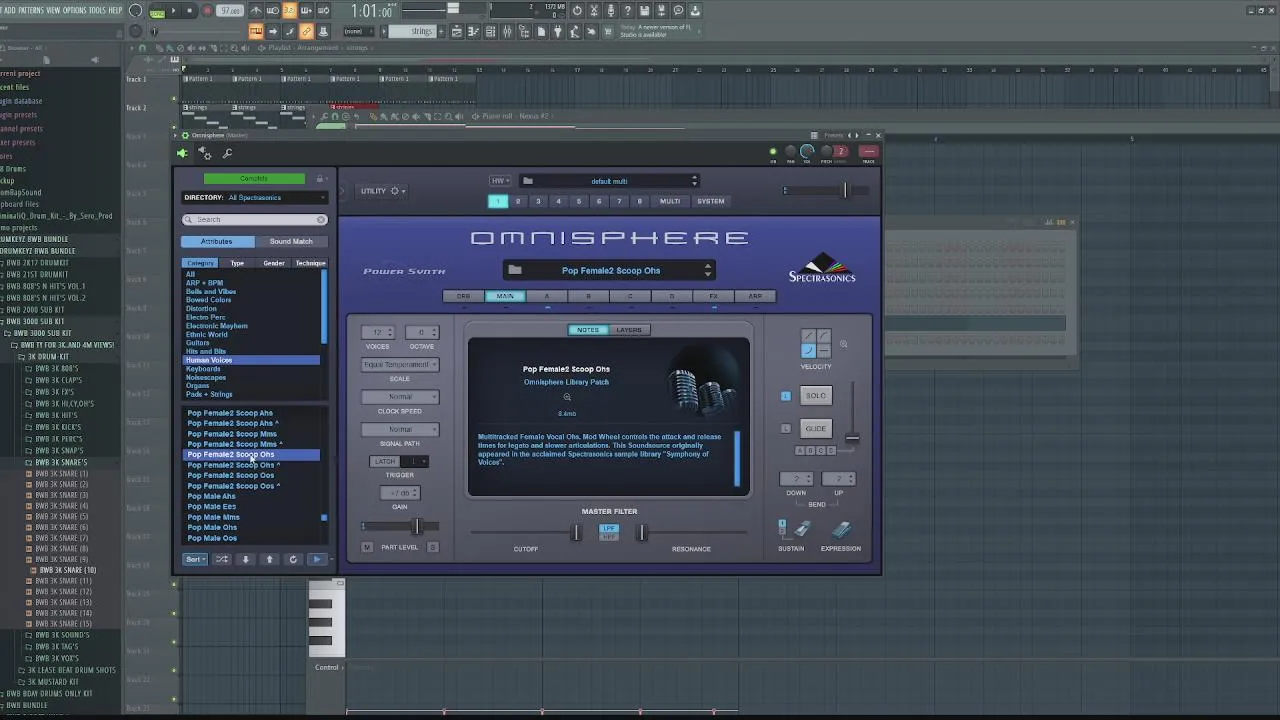
Task: Click the FL Studio stop button
Action: coord(189,11)
